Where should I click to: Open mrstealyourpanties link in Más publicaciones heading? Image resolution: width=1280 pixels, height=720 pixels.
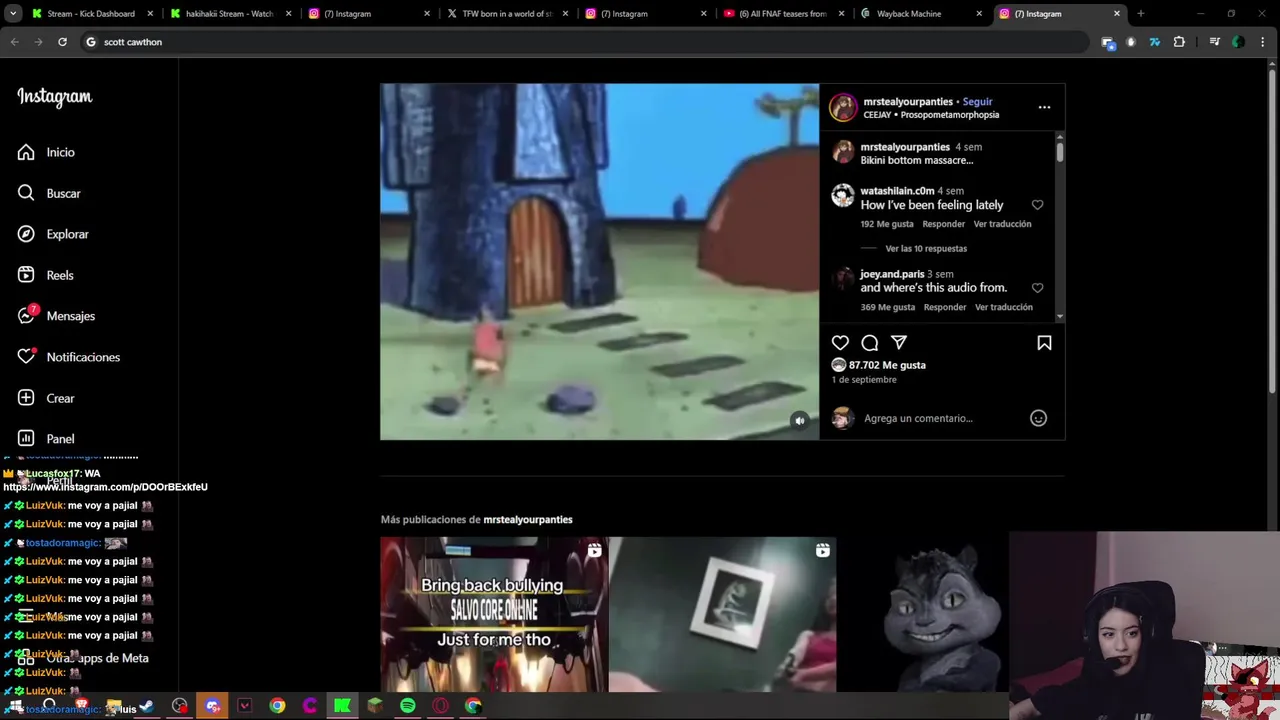pyautogui.click(x=528, y=520)
